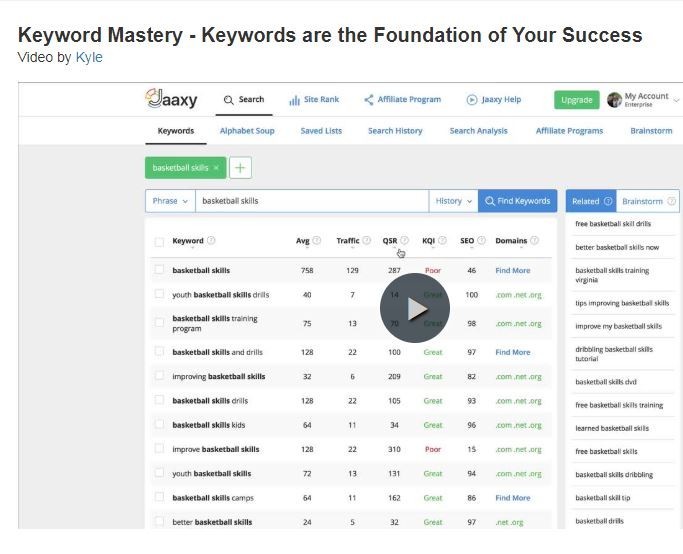Click the keyword search input field
The image size is (683, 554).
coord(312,201)
